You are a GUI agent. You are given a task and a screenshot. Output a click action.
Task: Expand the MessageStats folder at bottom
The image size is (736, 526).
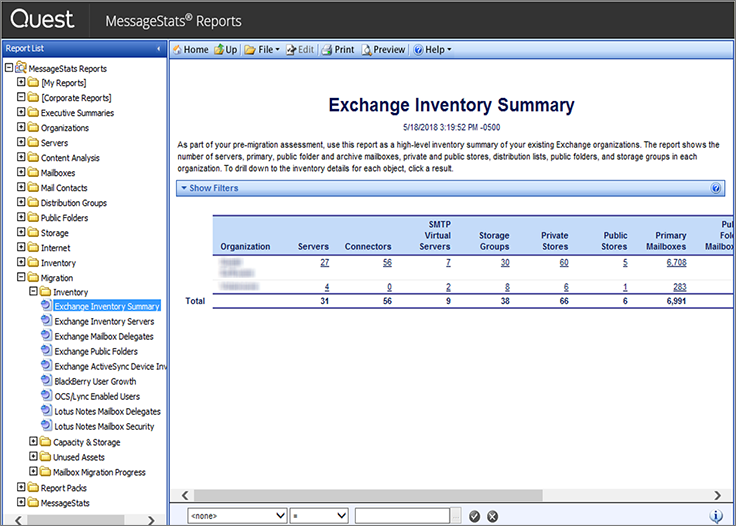(21, 502)
